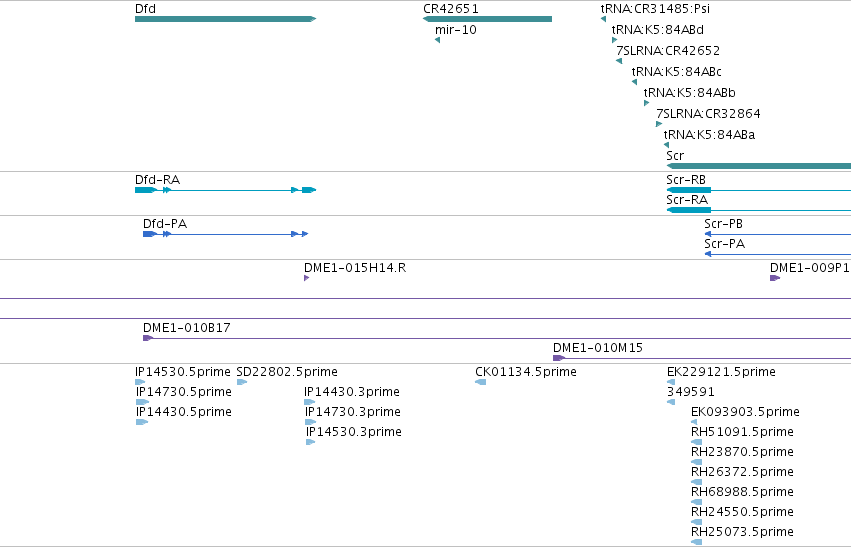Screen dimensions: 851x547
Task: Select the Scr-RB transcript bar
Action: (x=759, y=190)
